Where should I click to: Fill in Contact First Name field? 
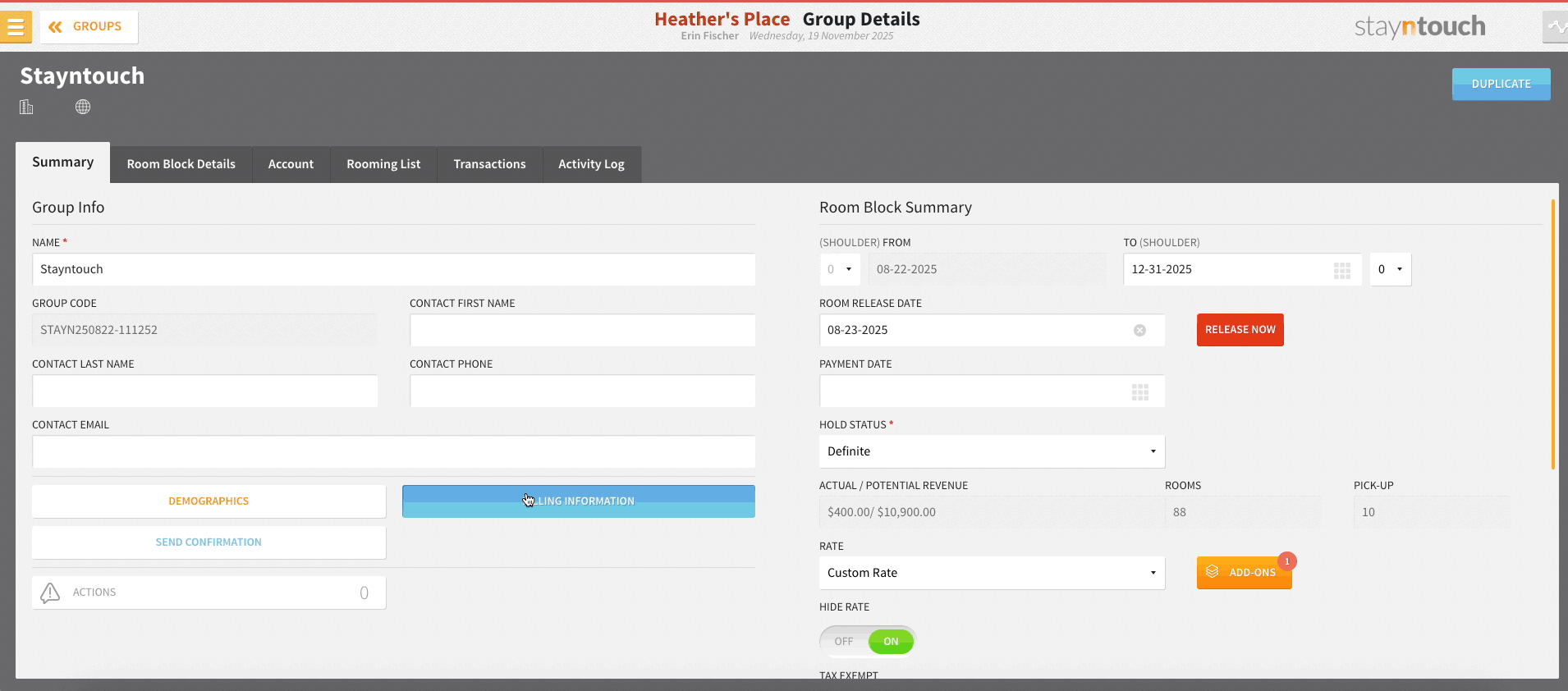tap(582, 330)
